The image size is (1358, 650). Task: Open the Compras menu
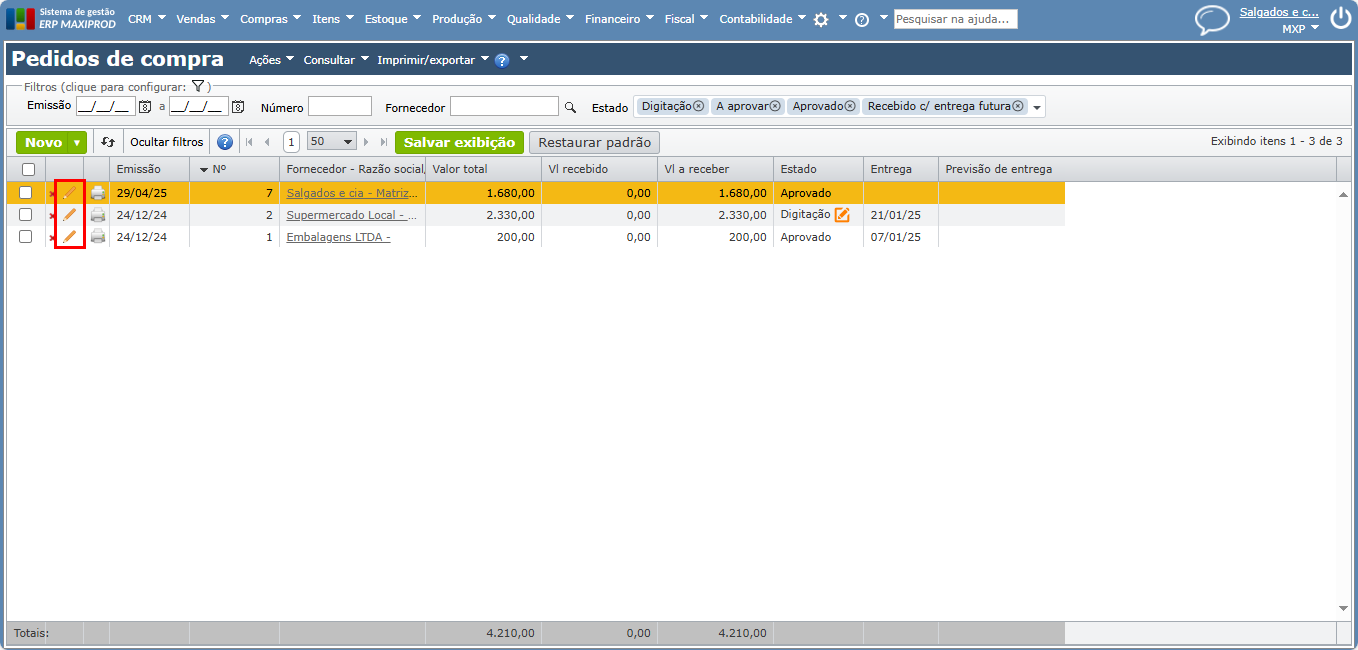coord(270,19)
